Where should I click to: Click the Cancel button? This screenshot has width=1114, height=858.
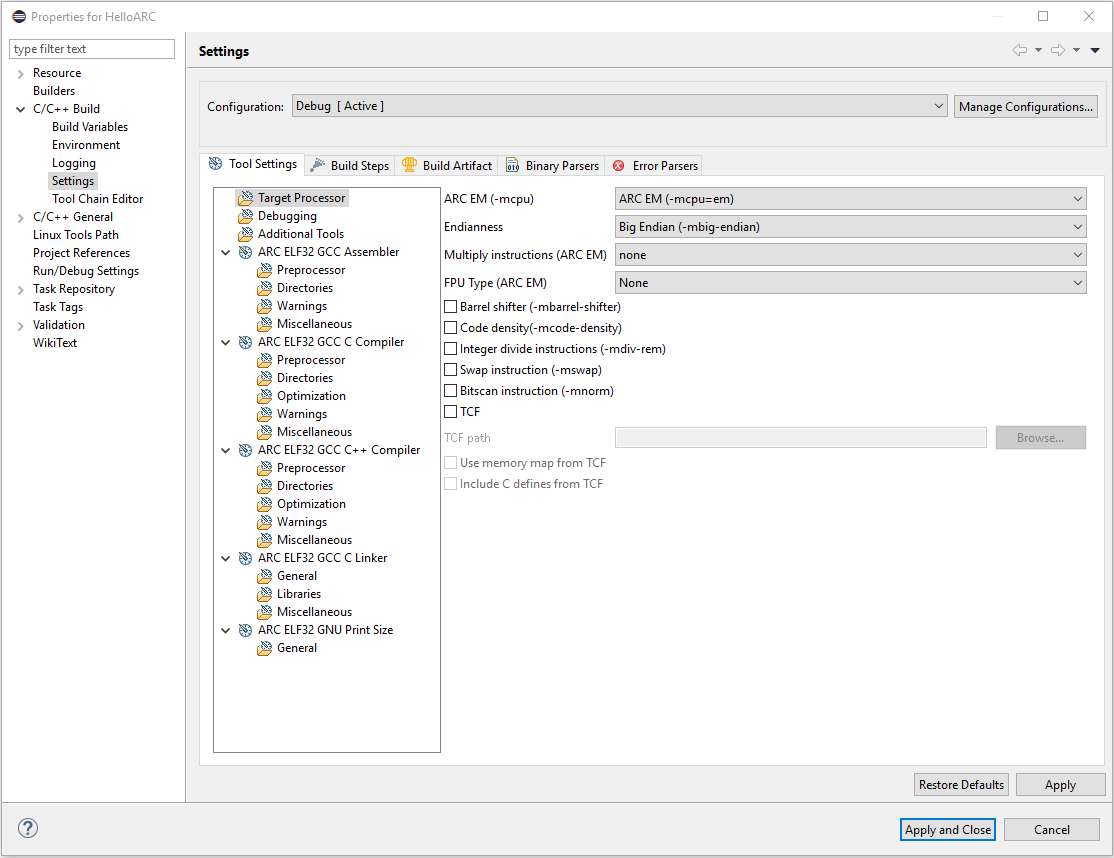point(1051,830)
